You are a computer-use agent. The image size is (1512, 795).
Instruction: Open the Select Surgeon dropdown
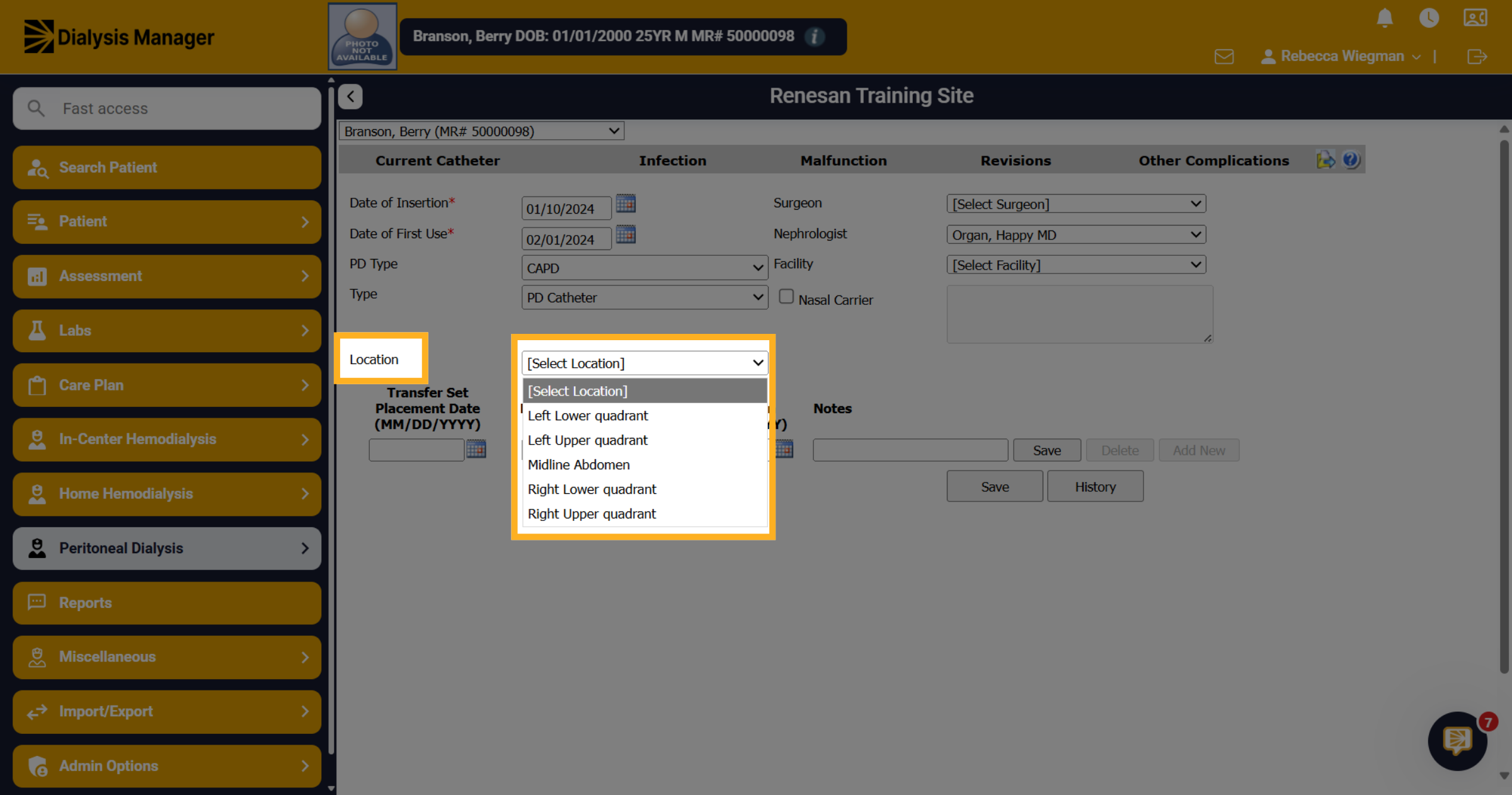click(x=1076, y=203)
